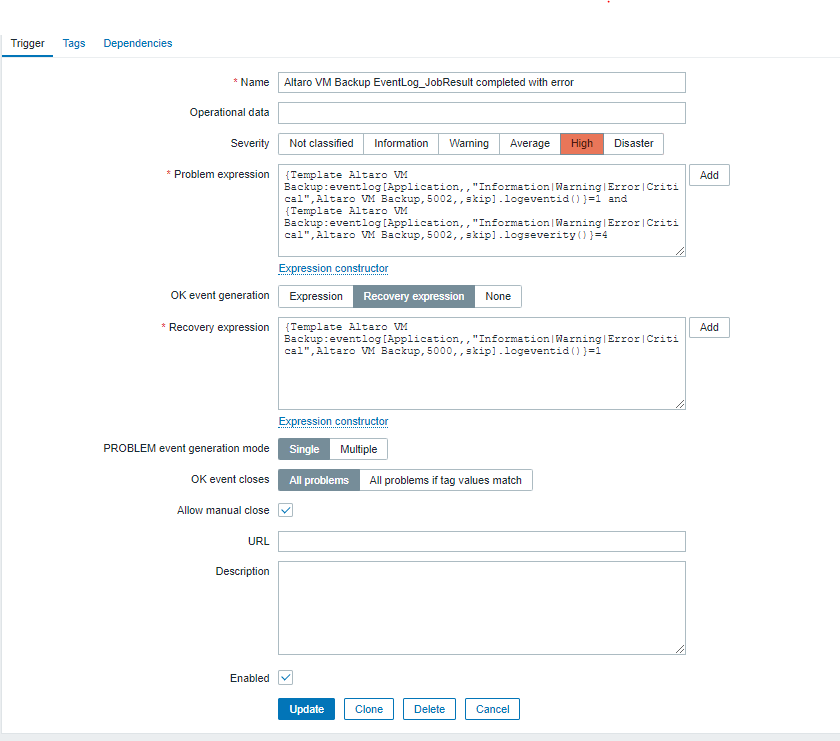Select All problems if tag values match
Screen dimensions: 840x741
[x=446, y=480]
